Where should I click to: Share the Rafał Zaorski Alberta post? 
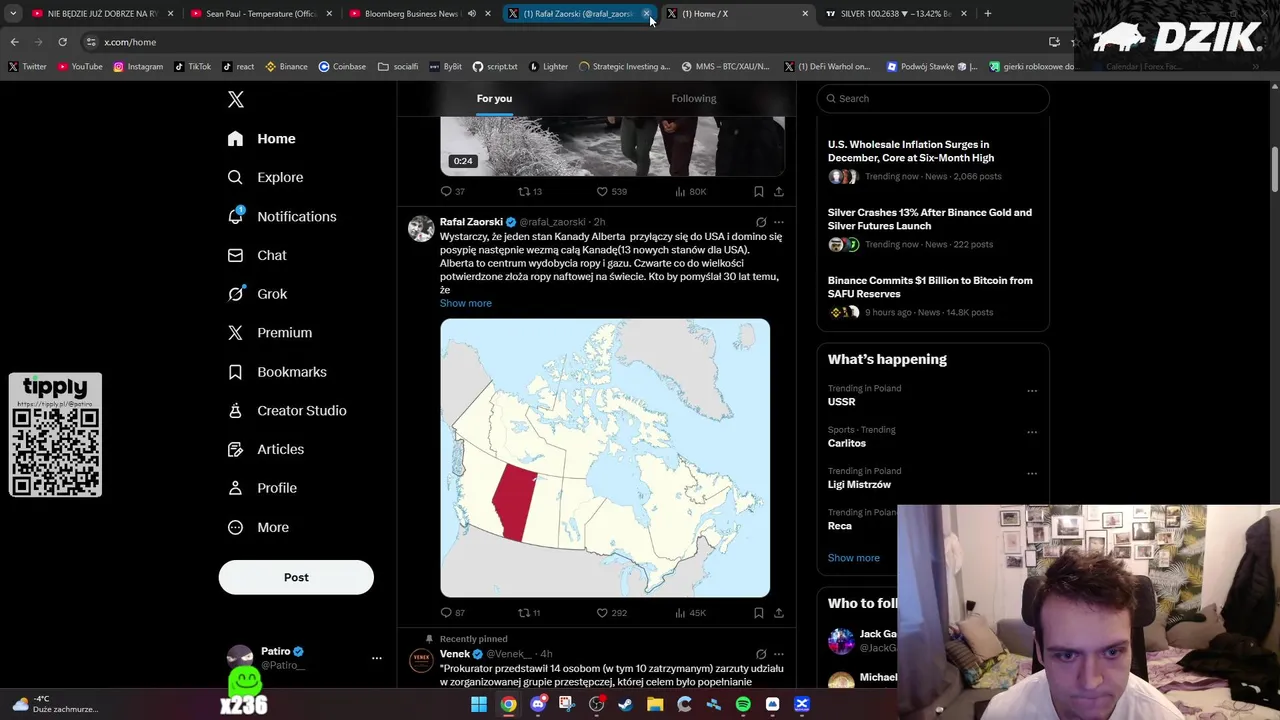[779, 613]
